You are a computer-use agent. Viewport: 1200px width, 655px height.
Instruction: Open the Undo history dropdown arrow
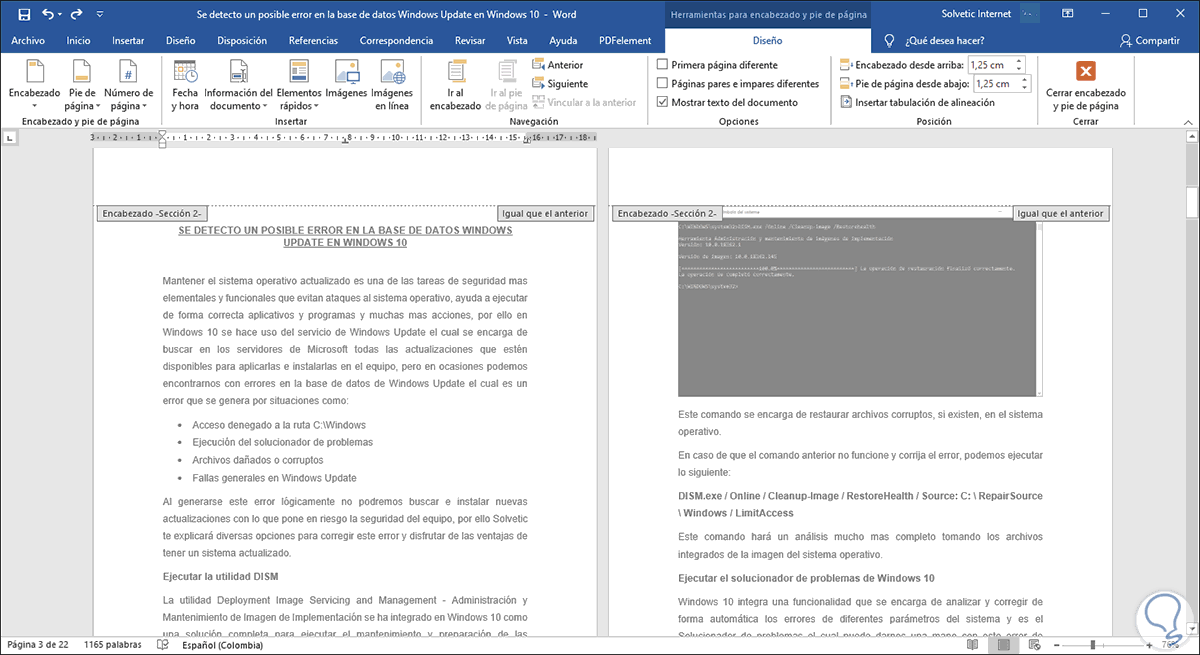pyautogui.click(x=62, y=16)
